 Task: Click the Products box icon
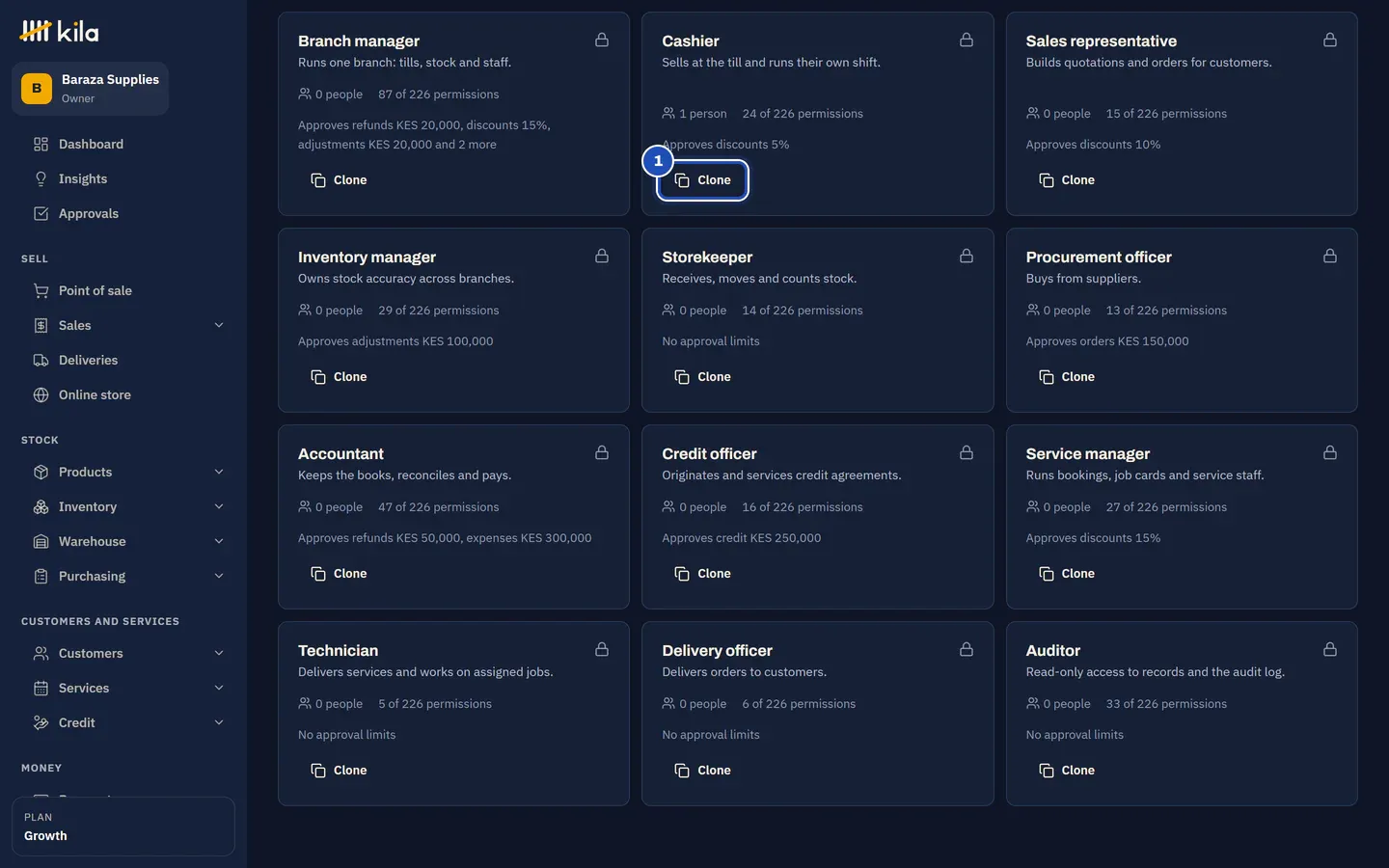(x=41, y=473)
